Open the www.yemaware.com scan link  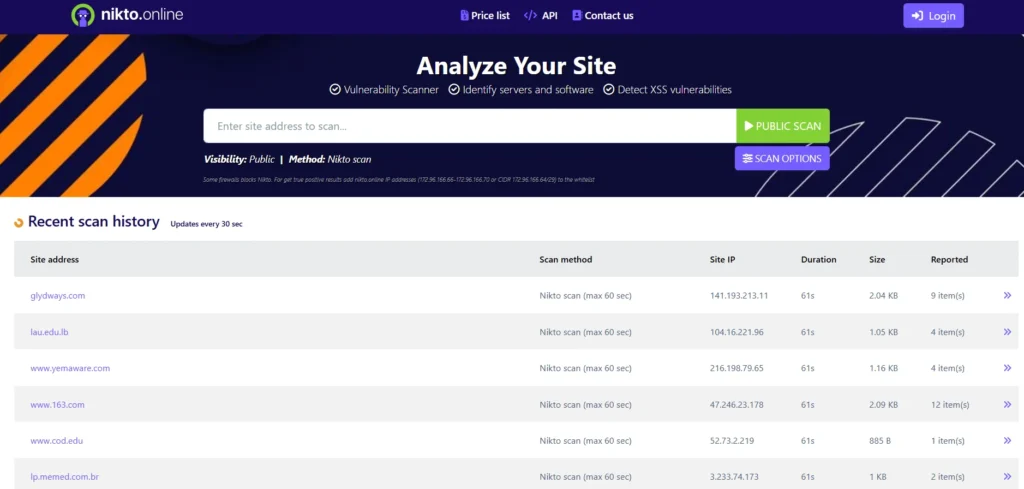pyautogui.click(x=70, y=368)
